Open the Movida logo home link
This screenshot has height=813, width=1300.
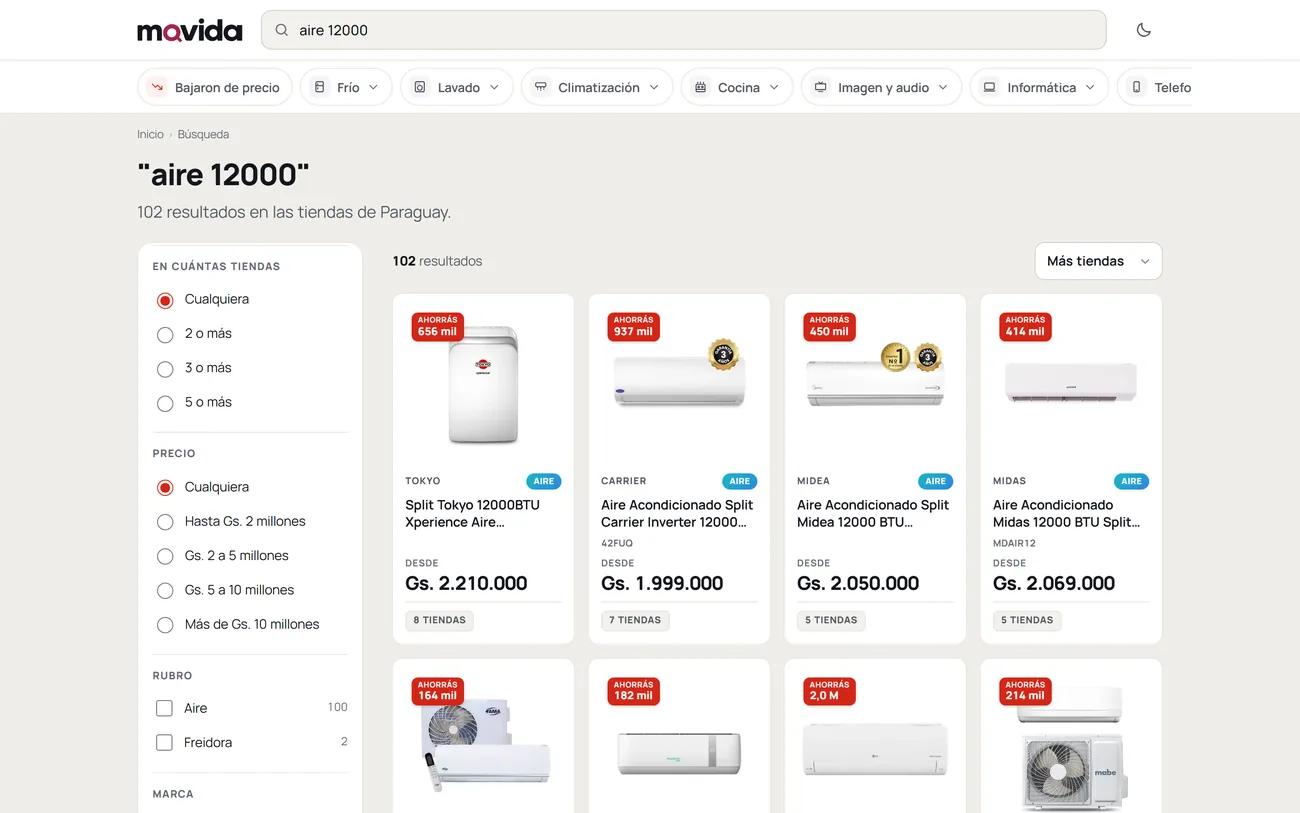click(x=190, y=31)
